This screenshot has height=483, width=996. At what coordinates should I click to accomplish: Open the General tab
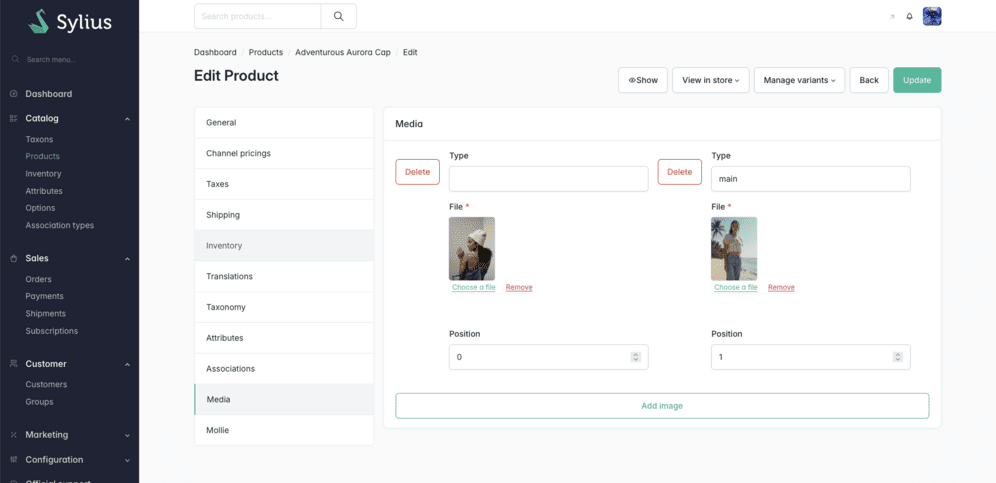click(284, 123)
